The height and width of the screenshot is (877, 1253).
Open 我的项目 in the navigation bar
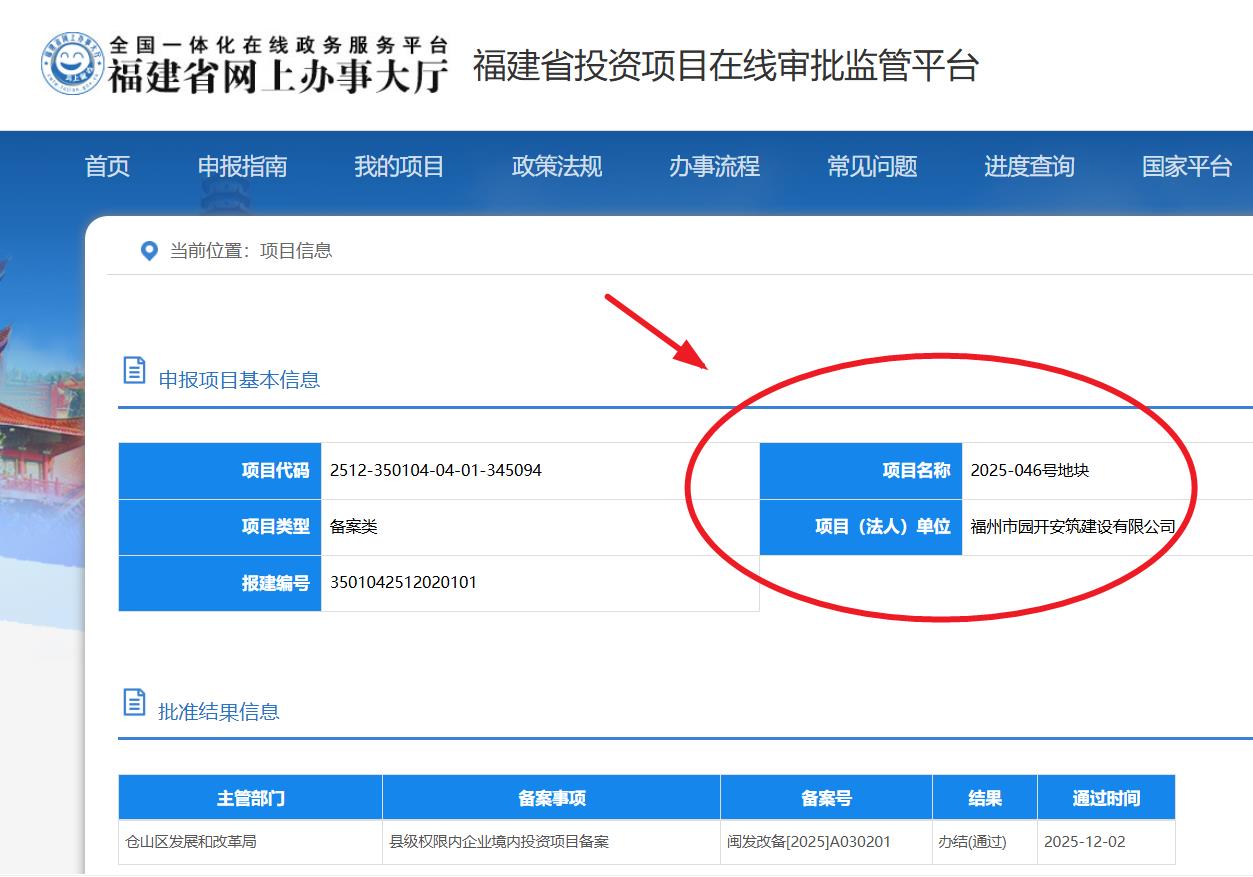tap(399, 167)
